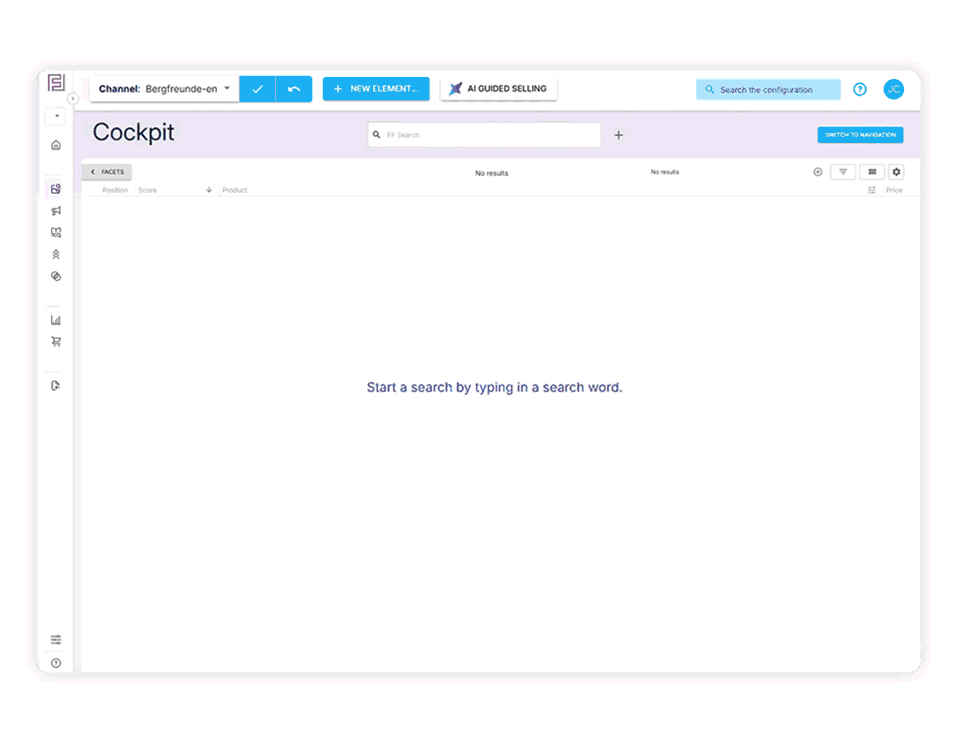
Task: Expand the sidebar with the arrow toggle
Action: (72, 99)
